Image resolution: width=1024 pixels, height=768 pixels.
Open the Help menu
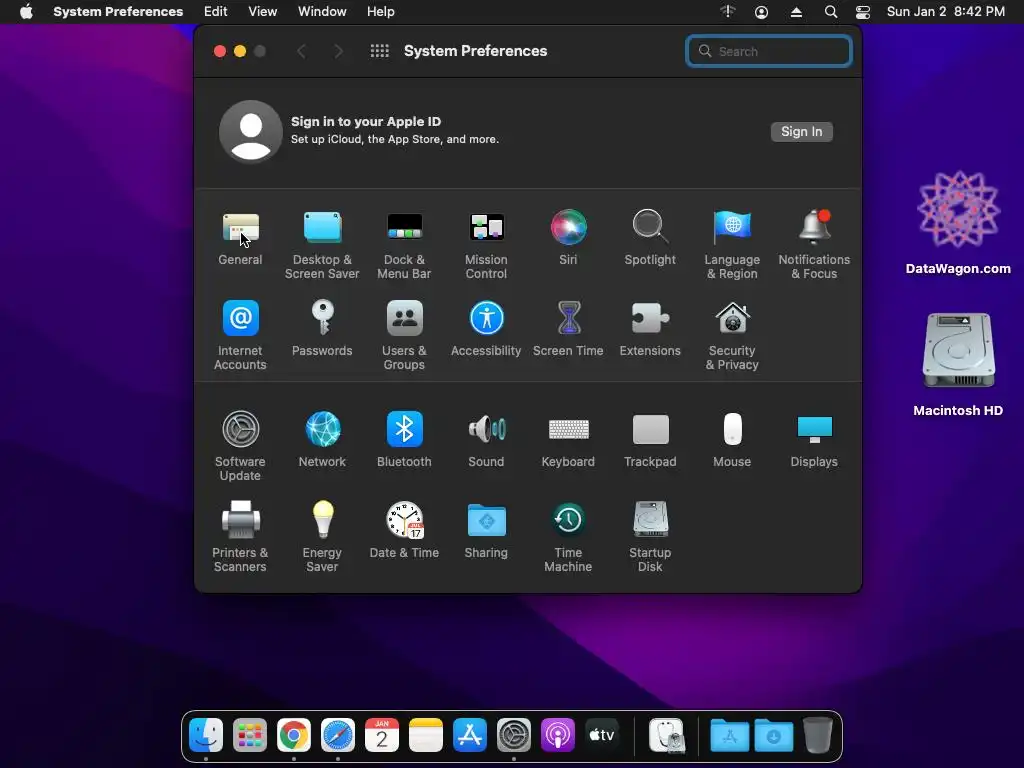coord(380,12)
